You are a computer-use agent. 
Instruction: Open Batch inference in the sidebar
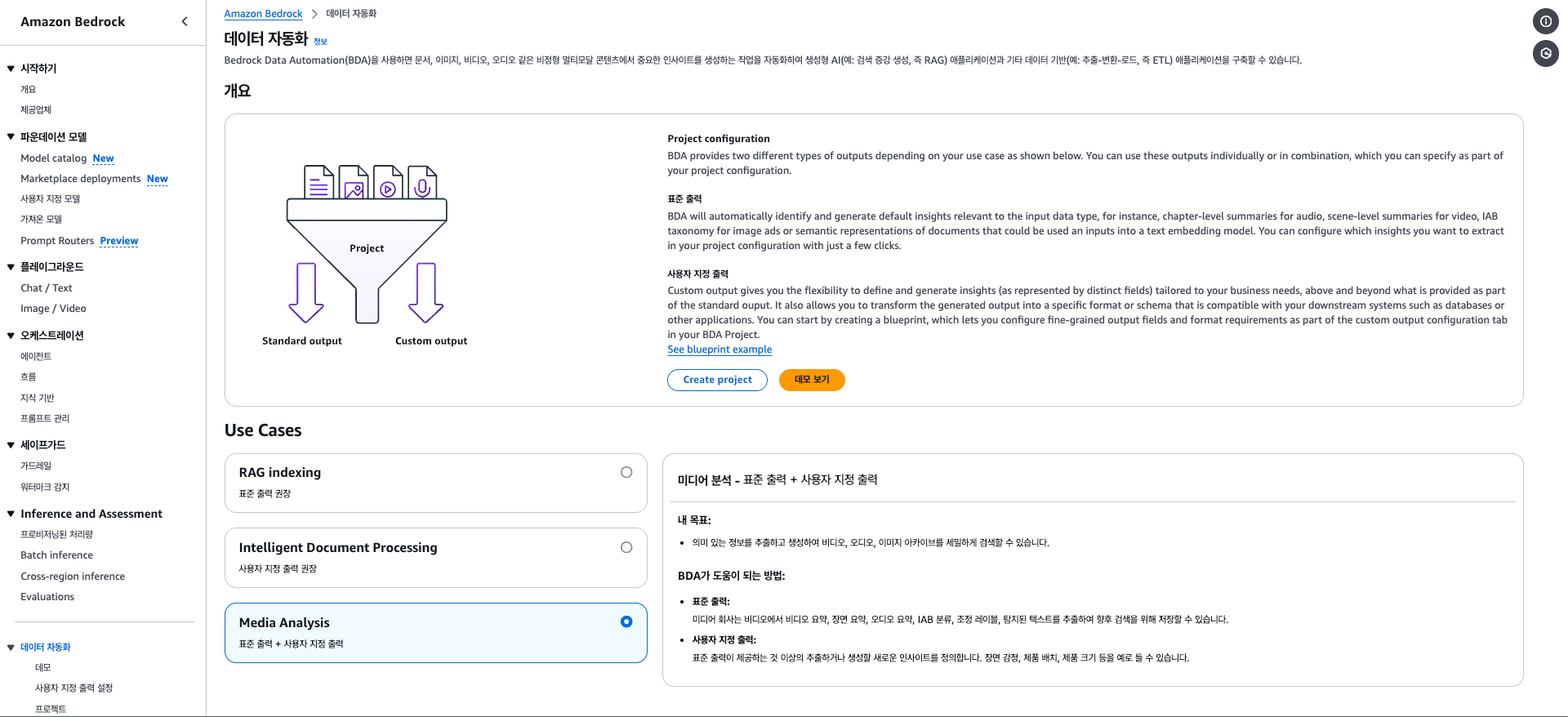[56, 555]
